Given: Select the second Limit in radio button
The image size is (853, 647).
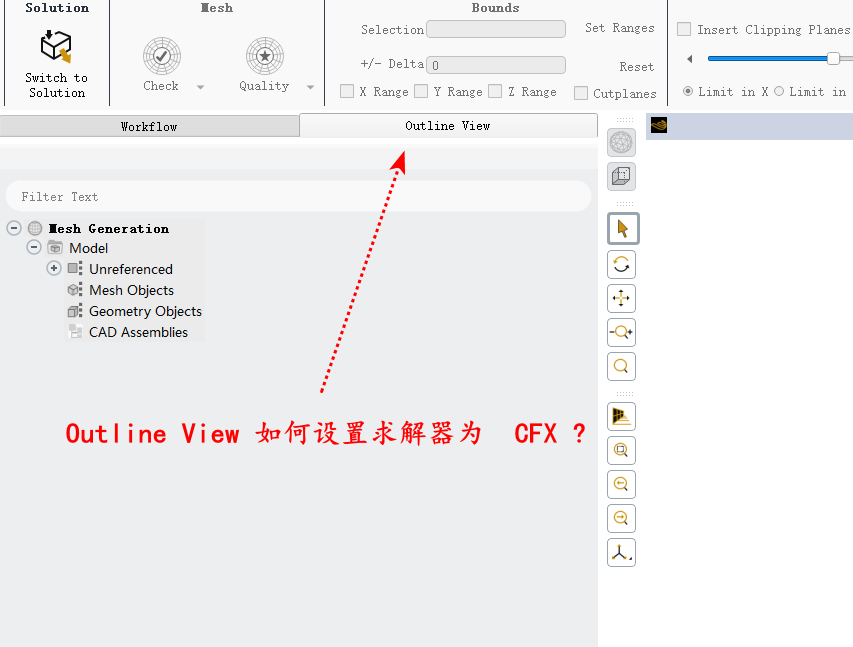Looking at the screenshot, I should click(778, 91).
